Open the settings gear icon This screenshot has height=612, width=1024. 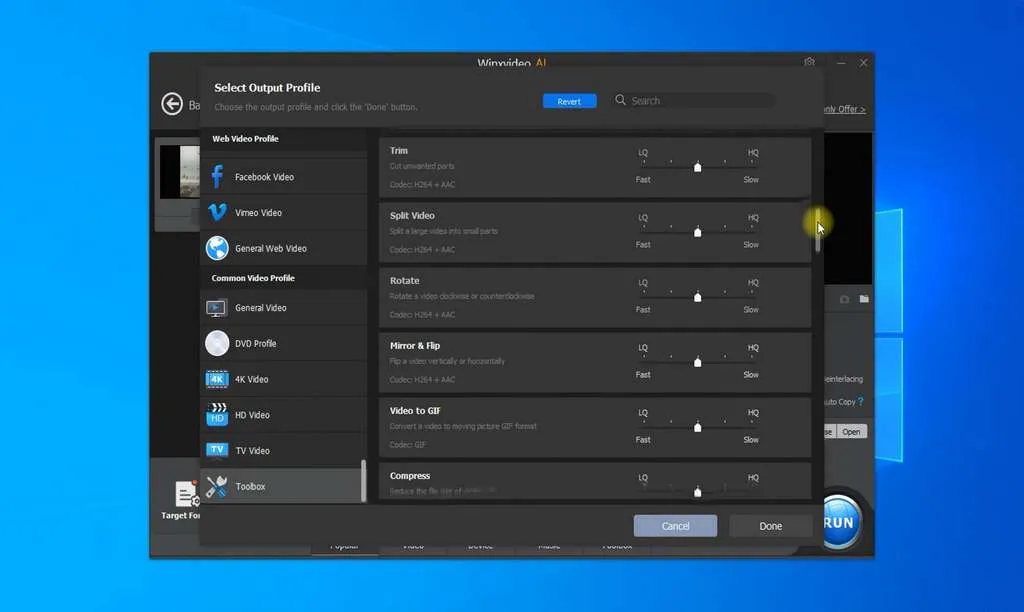coord(809,61)
